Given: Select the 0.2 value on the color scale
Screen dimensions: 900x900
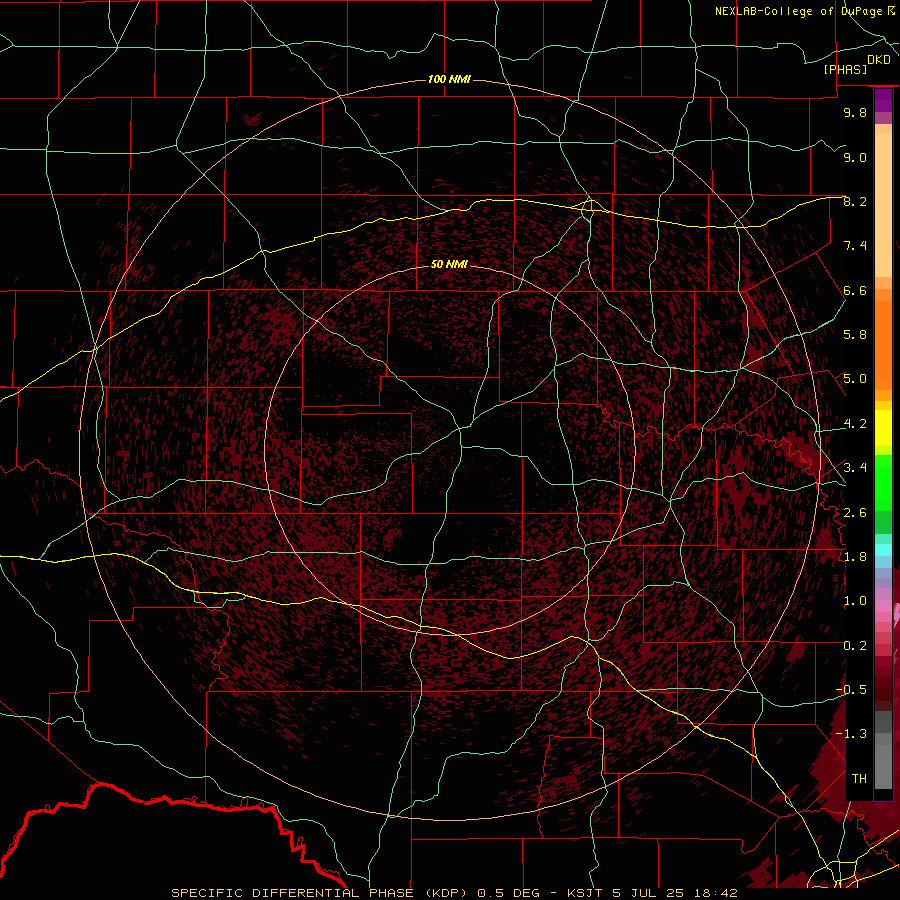Looking at the screenshot, I should 855,646.
